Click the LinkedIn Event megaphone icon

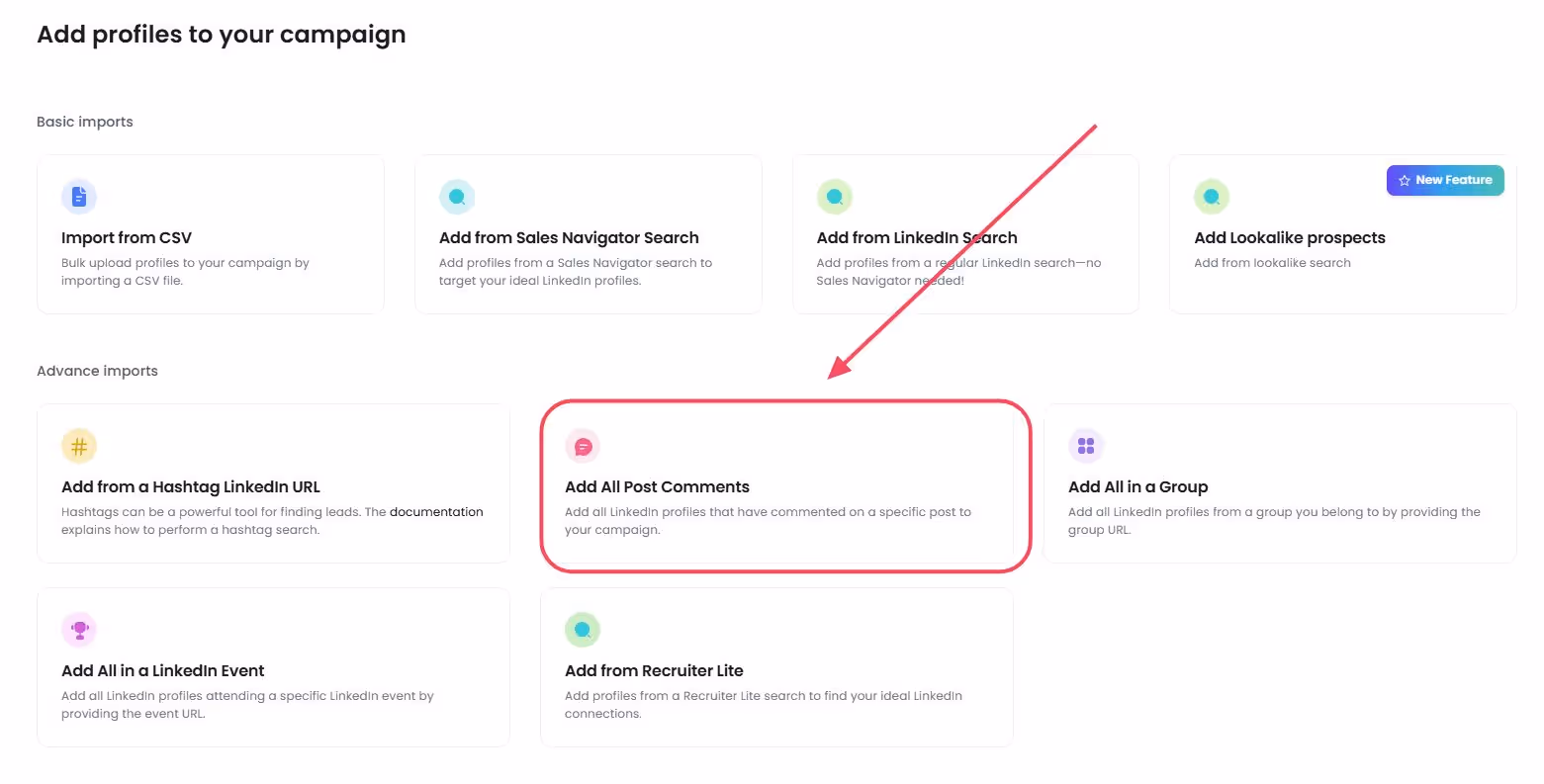tap(79, 629)
